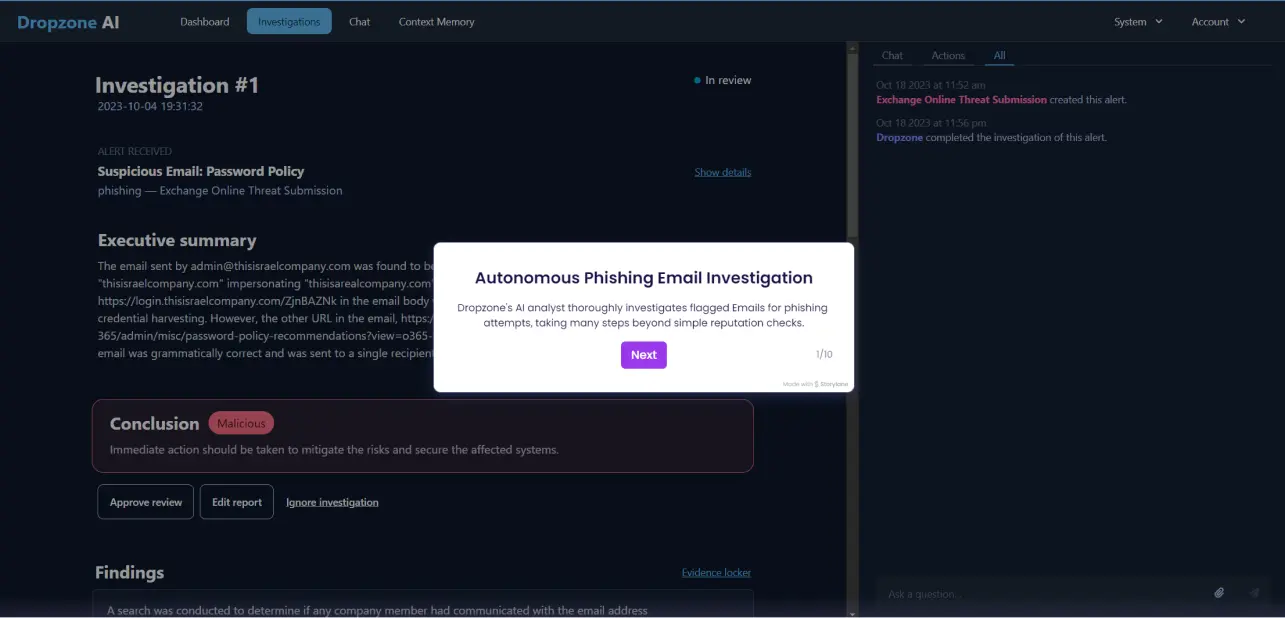Click the Autonomous Phishing Email Investigation title

point(644,278)
